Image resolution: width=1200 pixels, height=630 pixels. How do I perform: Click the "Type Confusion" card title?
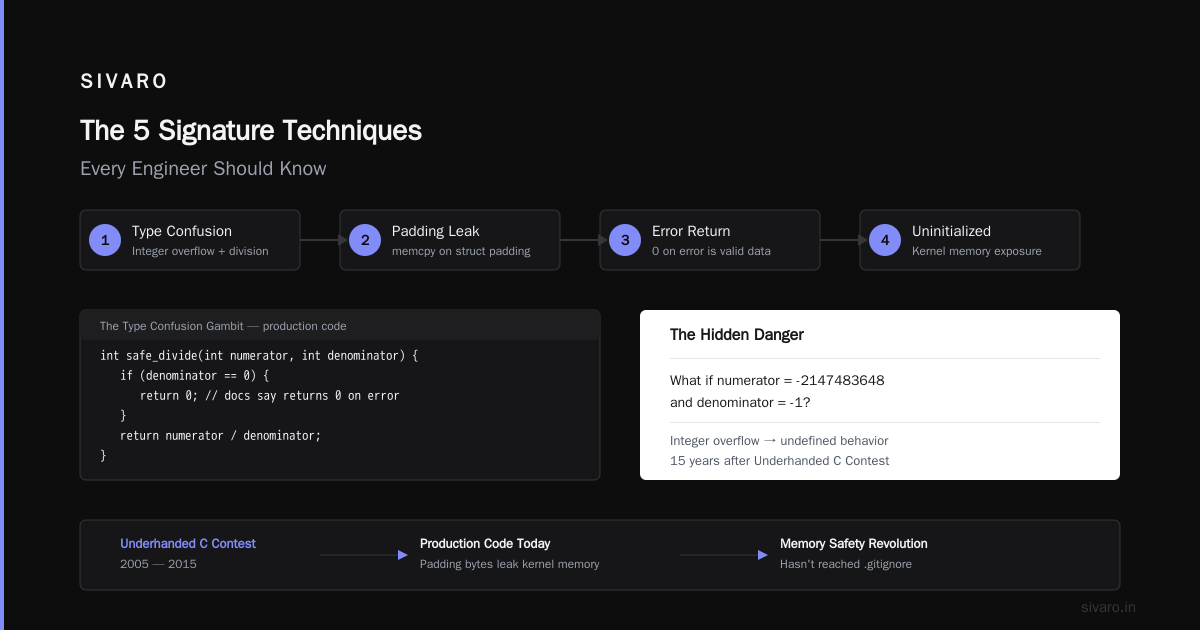point(182,231)
